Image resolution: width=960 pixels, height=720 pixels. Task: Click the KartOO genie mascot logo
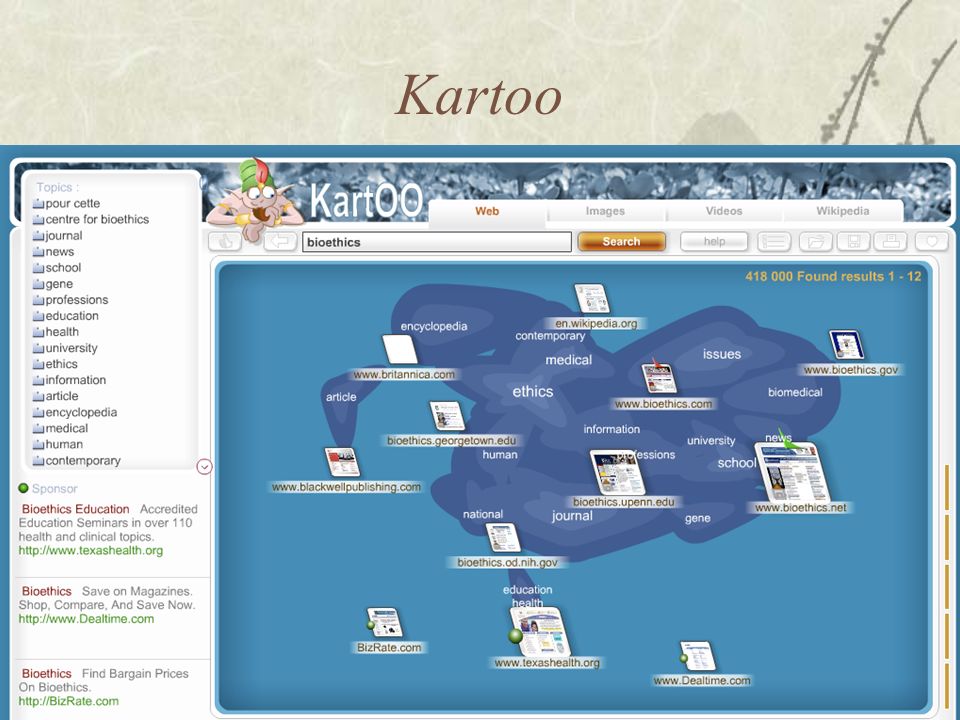click(254, 199)
